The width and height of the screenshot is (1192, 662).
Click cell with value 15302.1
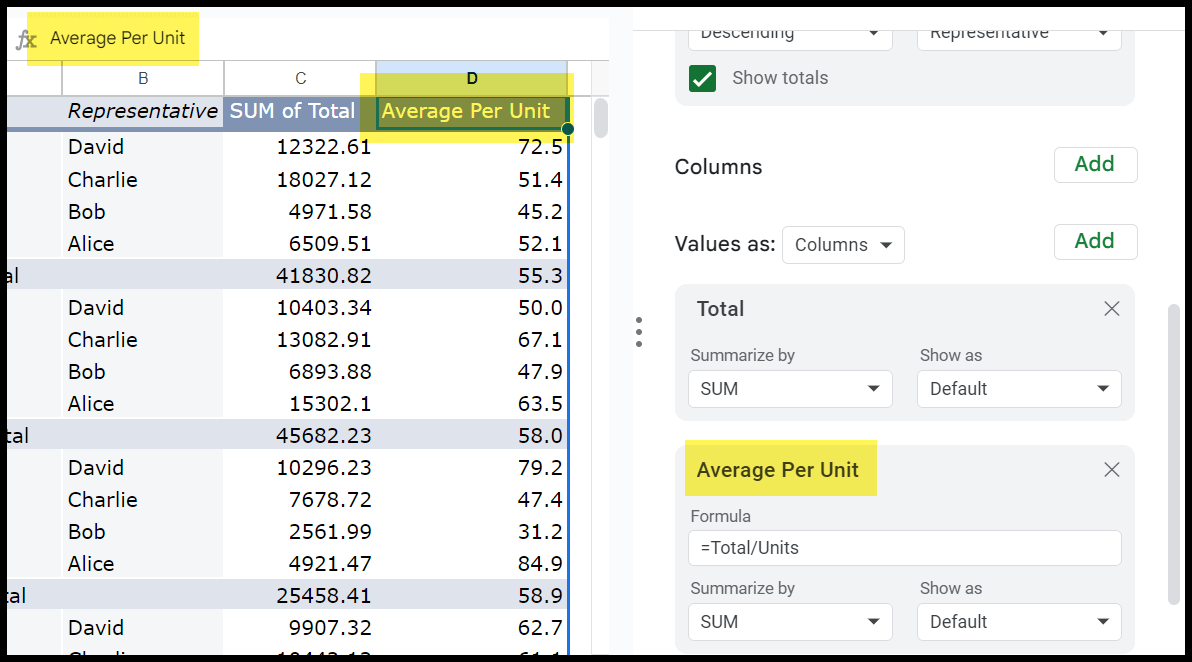[300, 403]
